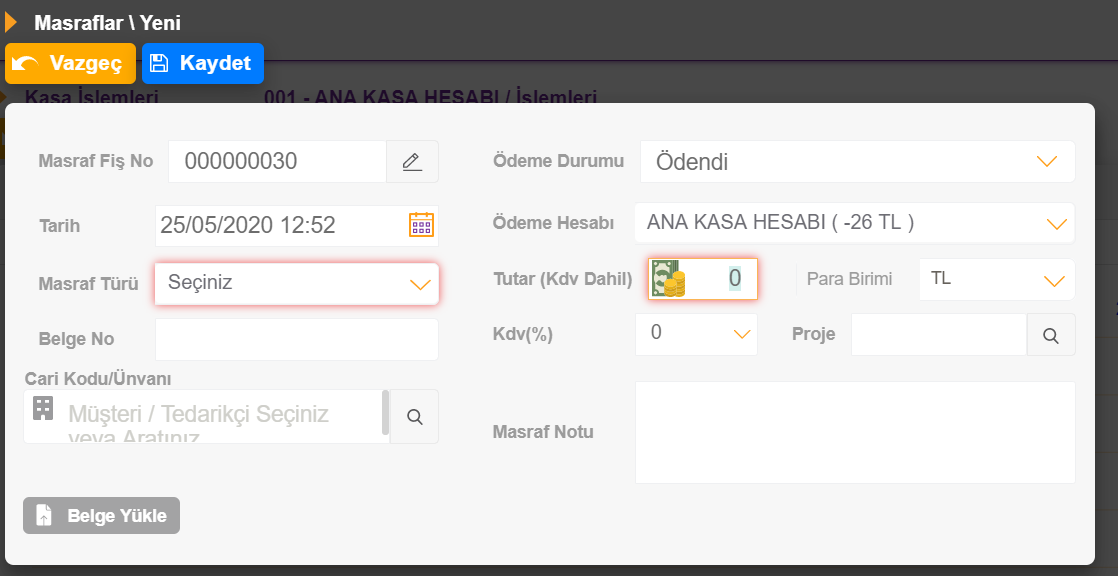Click the Tutar (Kdv Dahil) amount field
This screenshot has width=1118, height=576.
coord(702,279)
